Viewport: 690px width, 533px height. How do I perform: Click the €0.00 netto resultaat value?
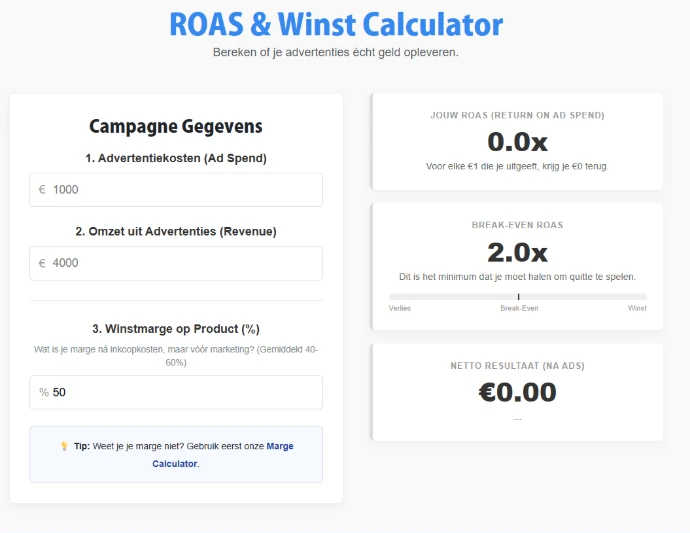[x=517, y=392]
